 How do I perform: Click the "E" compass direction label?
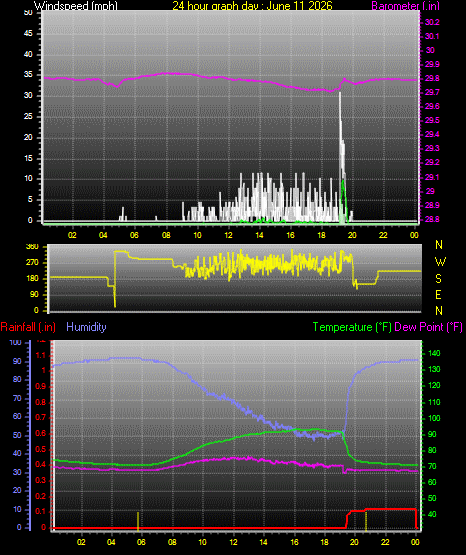coord(438,294)
